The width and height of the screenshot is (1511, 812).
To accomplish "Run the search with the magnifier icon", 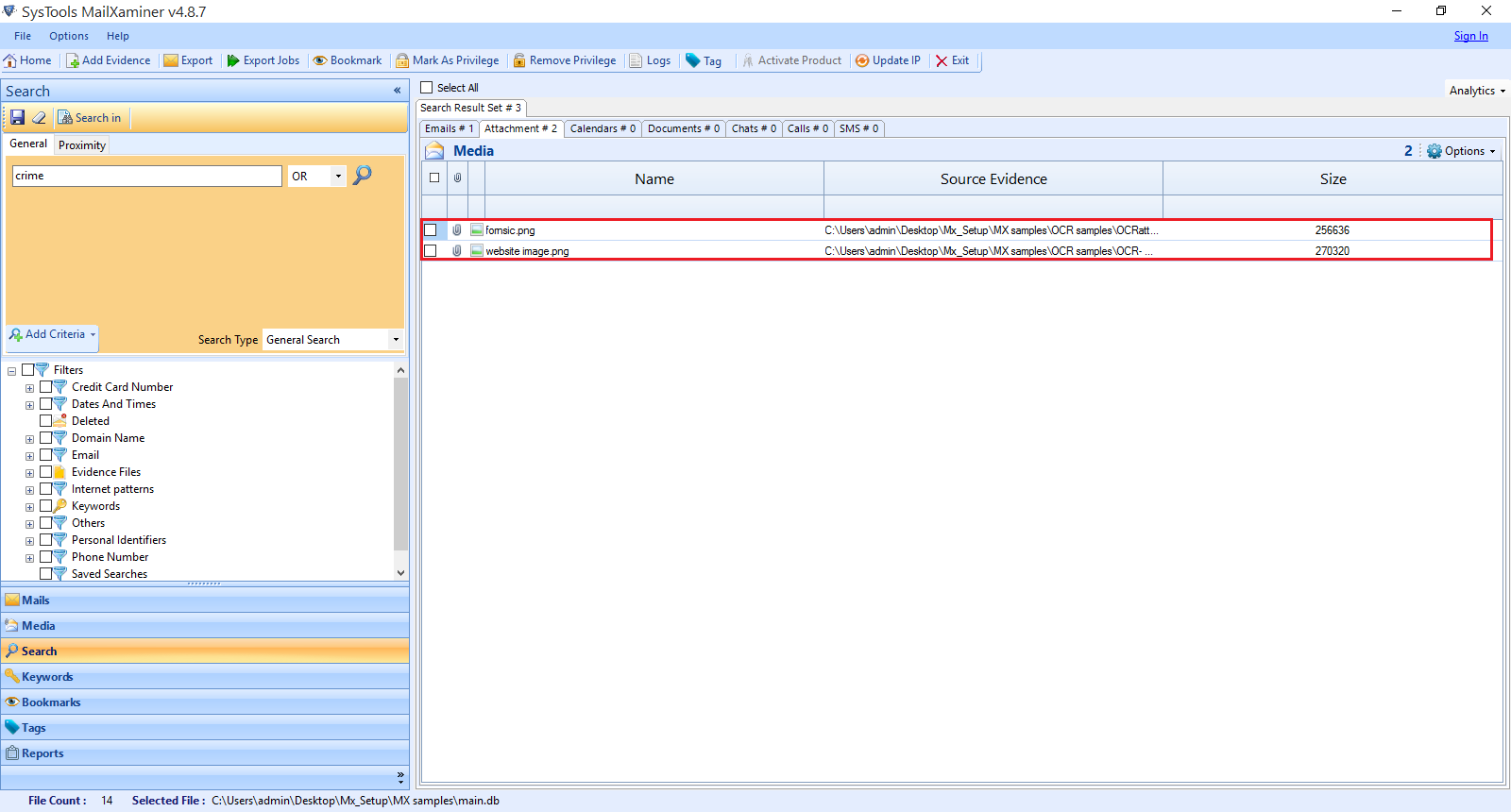I will [x=362, y=176].
